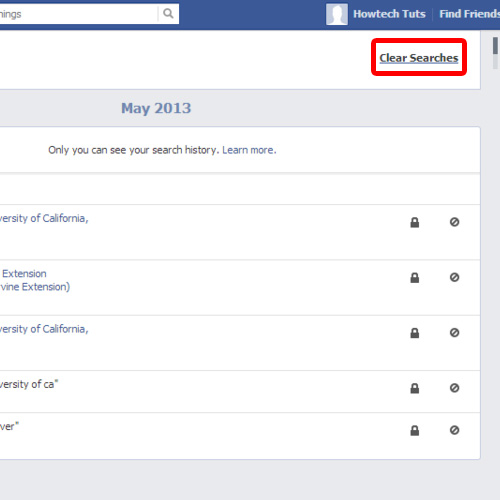This screenshot has width=500, height=500.
Task: Click lock icon on last search row
Action: 415,431
